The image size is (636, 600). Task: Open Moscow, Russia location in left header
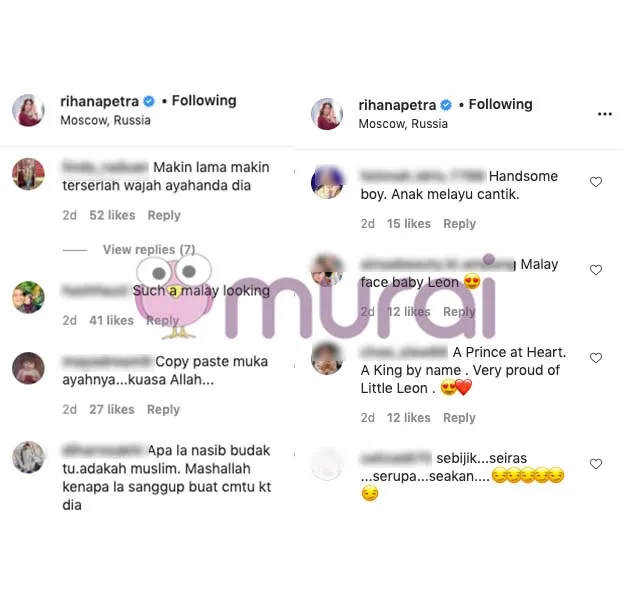tap(105, 120)
